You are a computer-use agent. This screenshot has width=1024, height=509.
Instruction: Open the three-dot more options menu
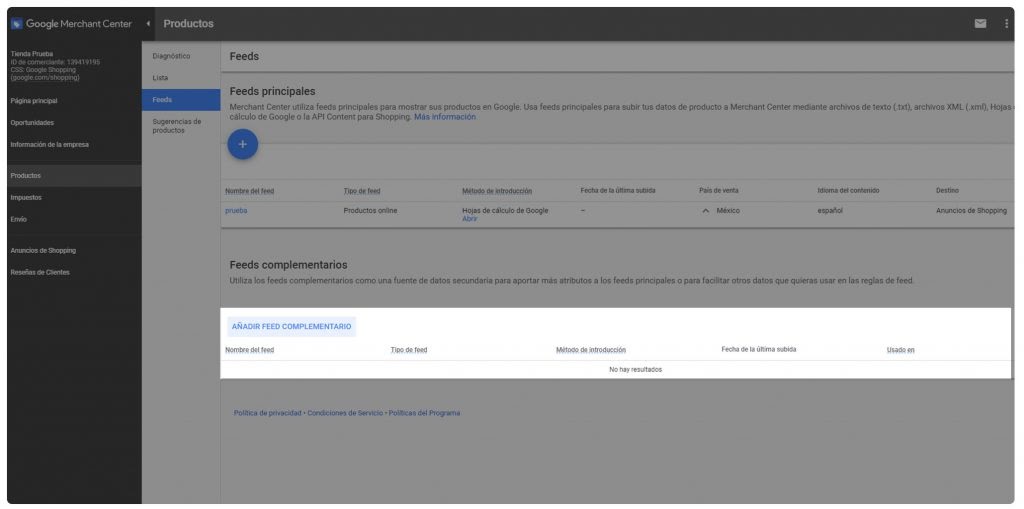[x=1006, y=24]
